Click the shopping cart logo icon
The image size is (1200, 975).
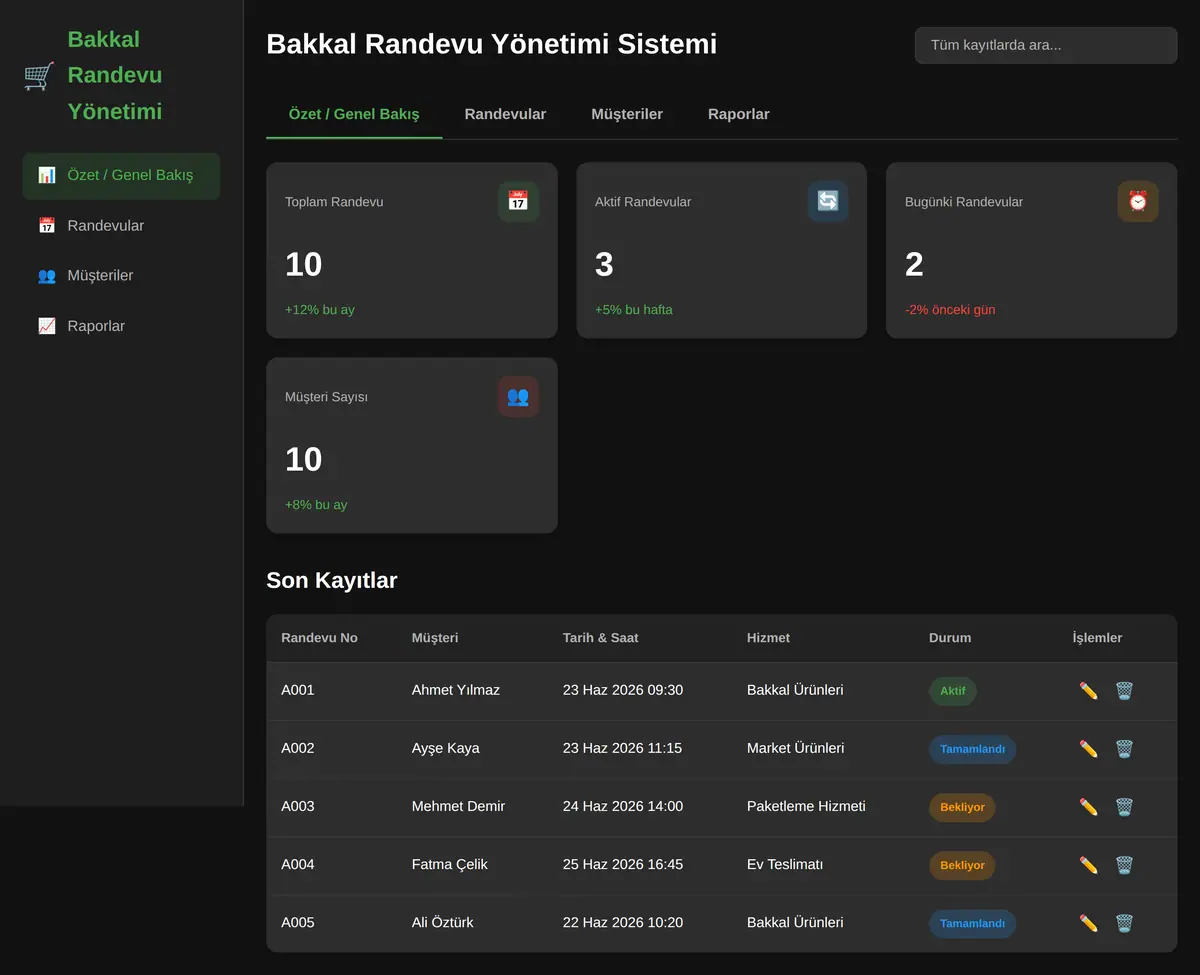[x=39, y=76]
